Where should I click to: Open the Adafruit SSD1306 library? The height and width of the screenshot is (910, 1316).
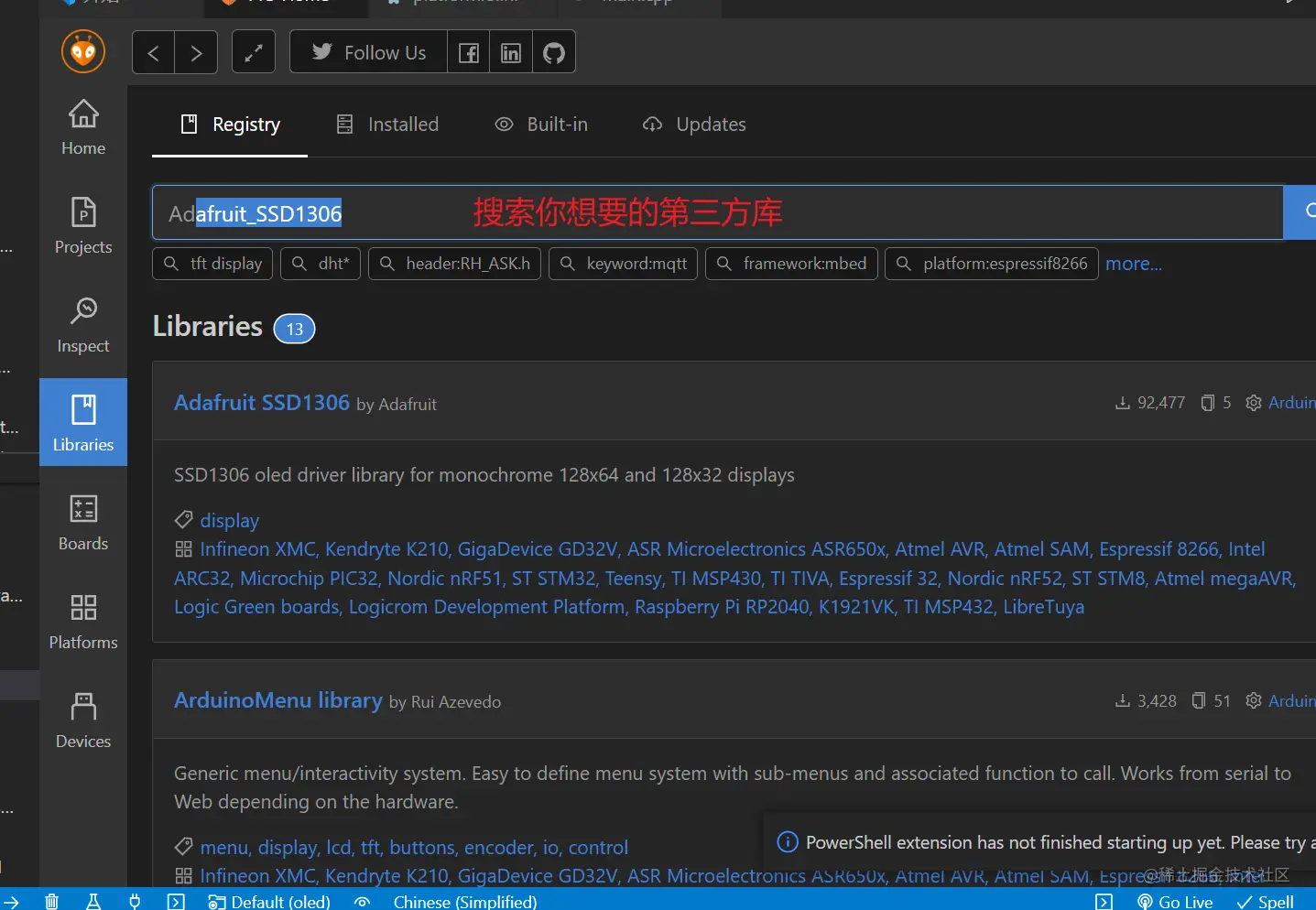(262, 403)
